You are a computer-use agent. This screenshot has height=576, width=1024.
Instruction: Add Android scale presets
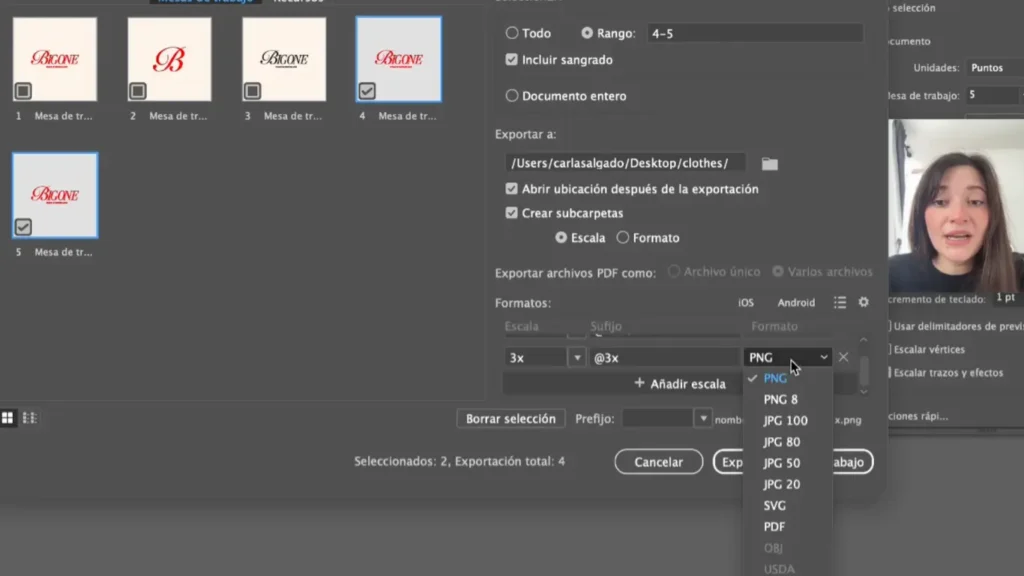coord(796,302)
